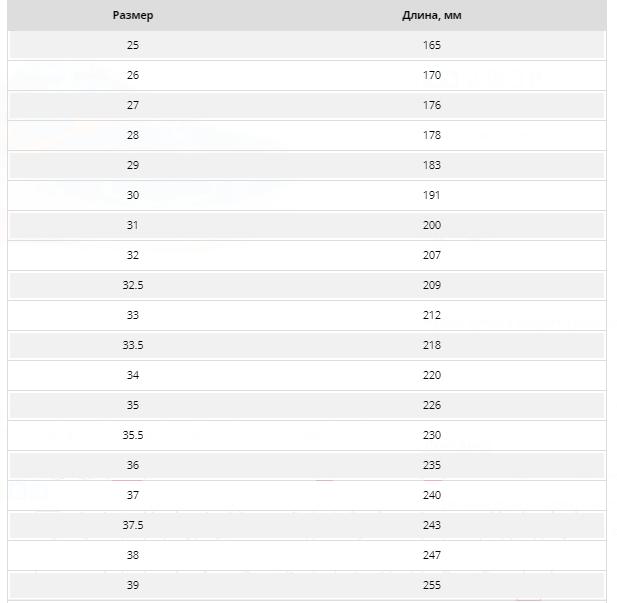
Task: Select the size 27 cell
Action: click(133, 105)
